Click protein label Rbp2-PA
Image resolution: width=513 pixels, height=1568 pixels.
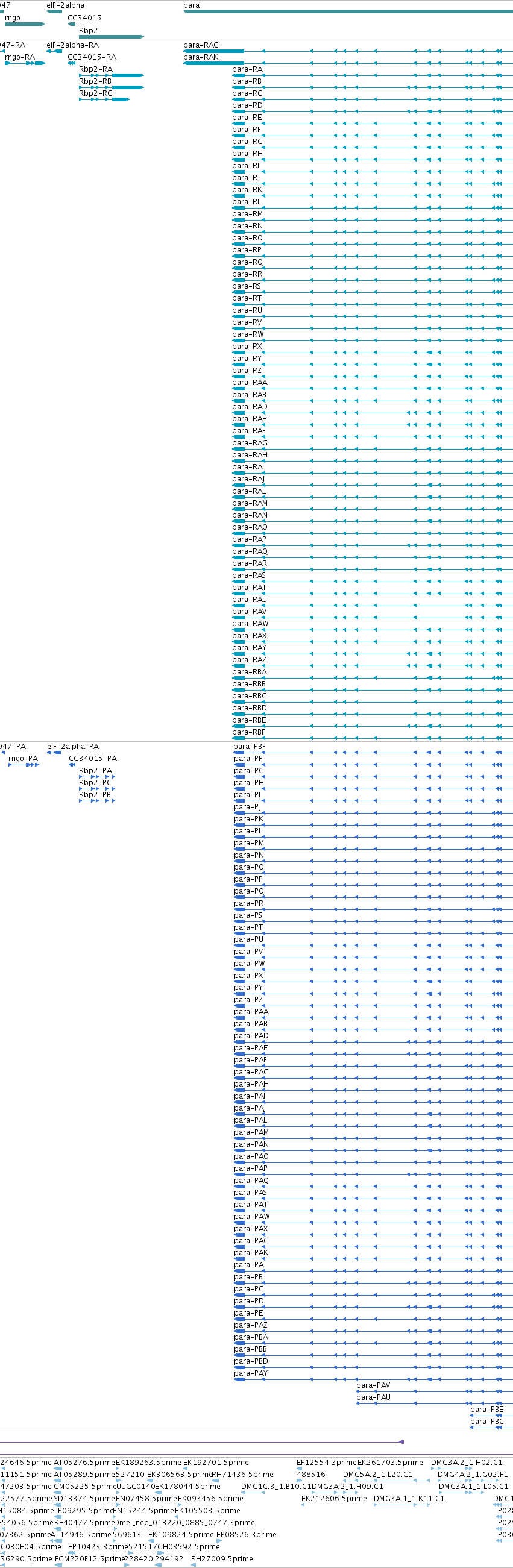point(96,771)
